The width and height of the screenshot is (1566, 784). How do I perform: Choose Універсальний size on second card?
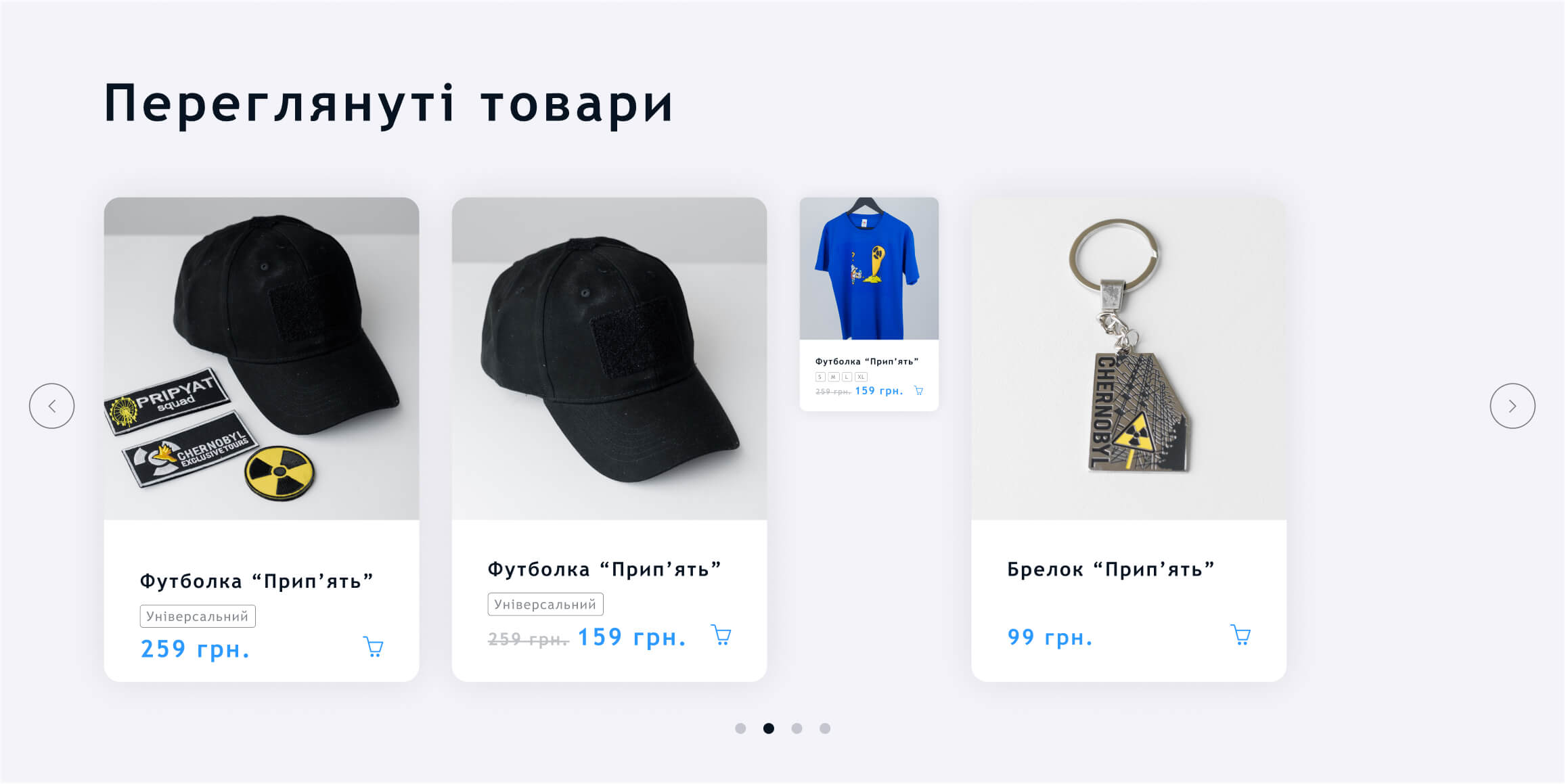coord(545,604)
